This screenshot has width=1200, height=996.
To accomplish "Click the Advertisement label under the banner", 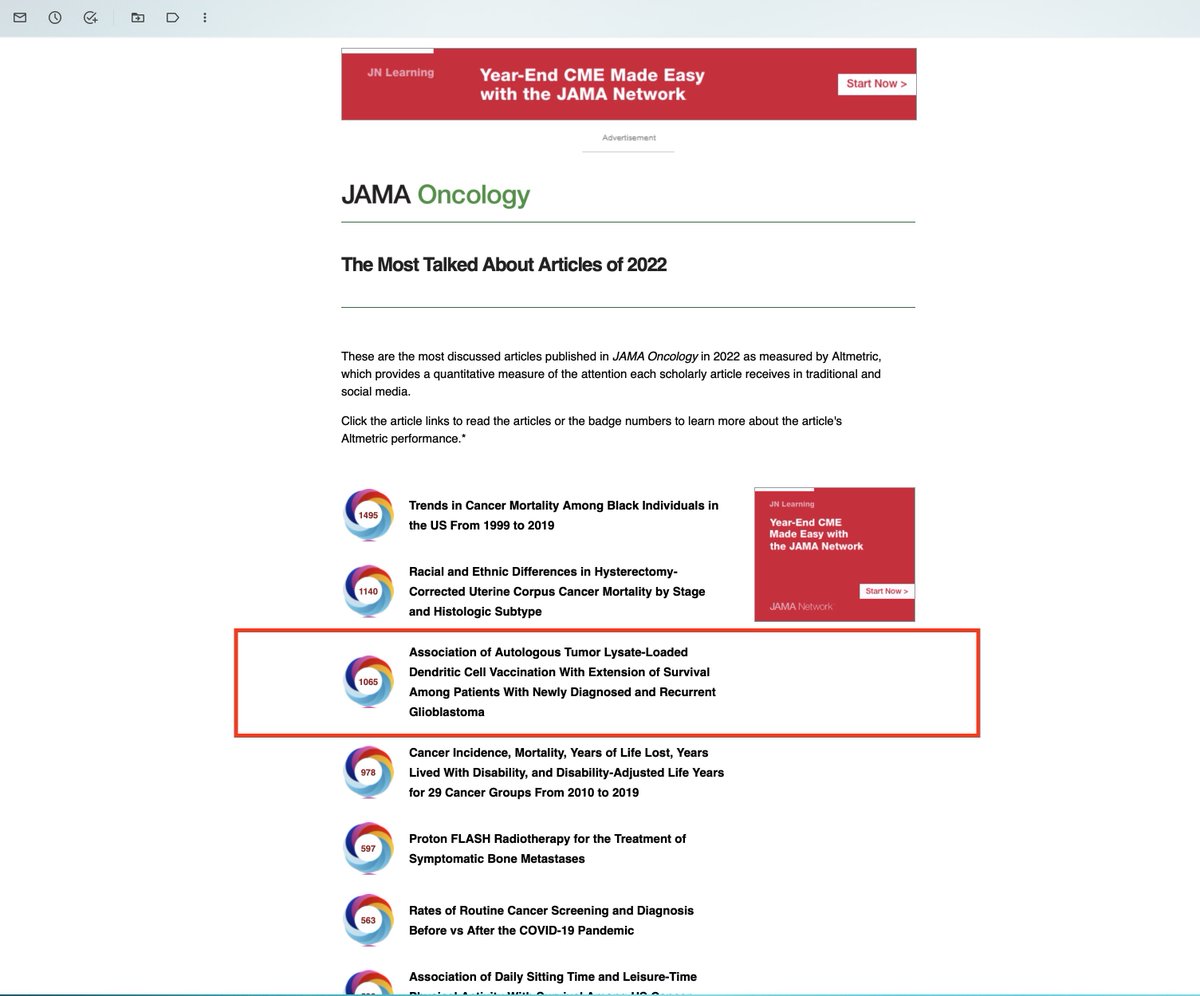I will [x=629, y=138].
